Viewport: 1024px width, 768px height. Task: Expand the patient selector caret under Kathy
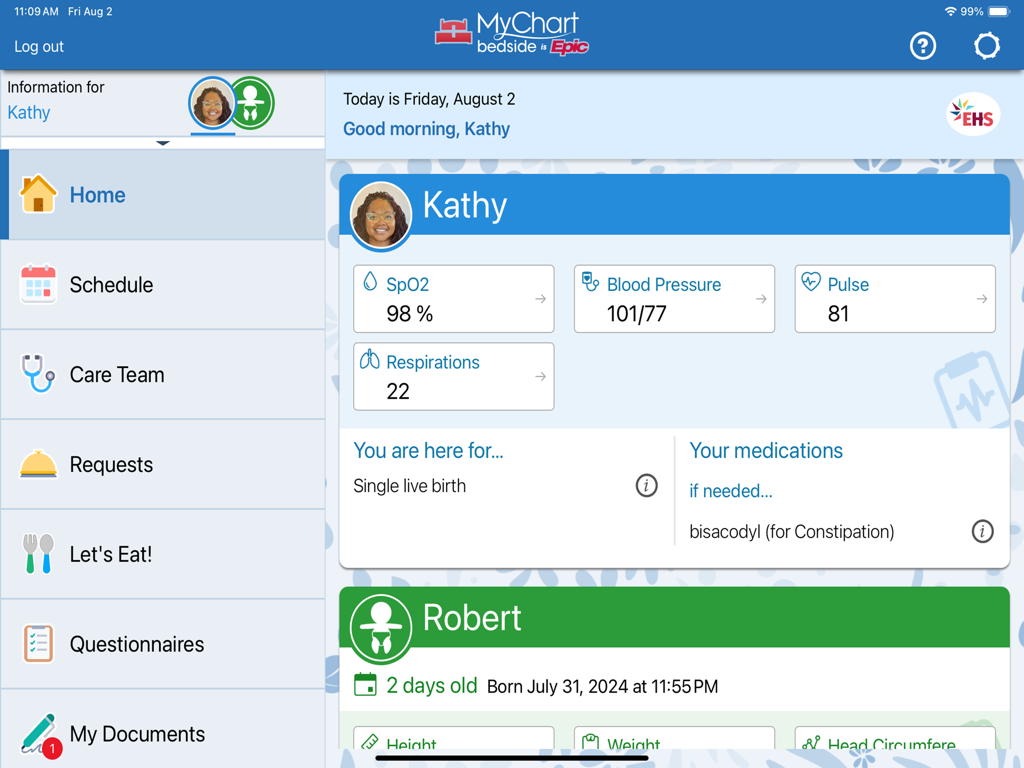[163, 143]
